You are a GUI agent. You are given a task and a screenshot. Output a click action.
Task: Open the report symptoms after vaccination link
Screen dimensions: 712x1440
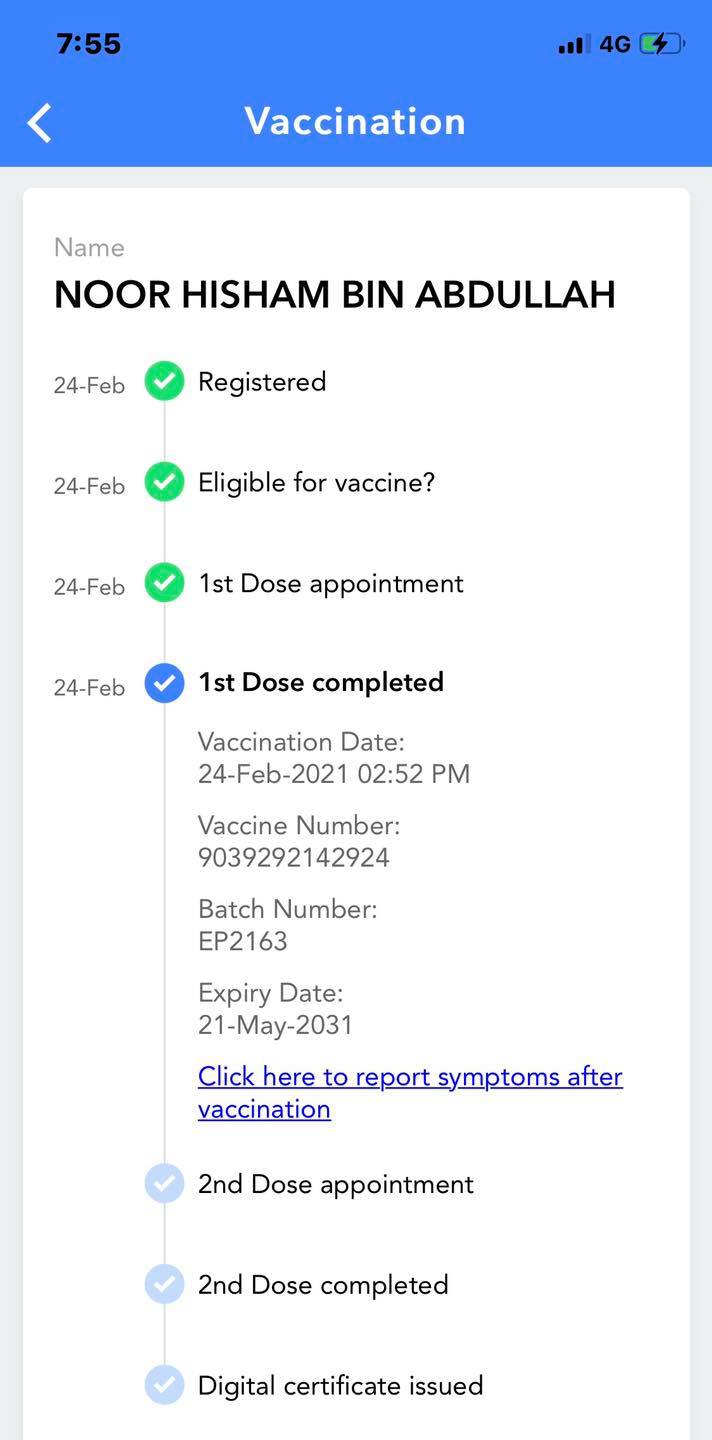pyautogui.click(x=410, y=1092)
